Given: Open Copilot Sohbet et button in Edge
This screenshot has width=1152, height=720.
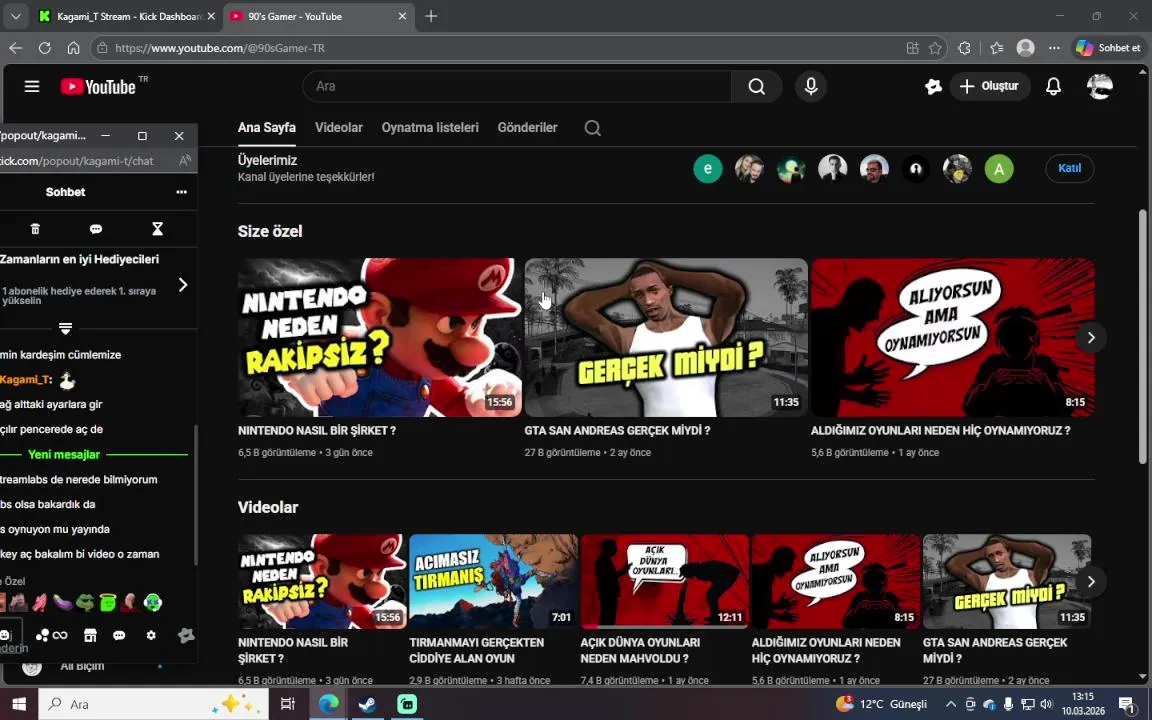Looking at the screenshot, I should [1109, 48].
